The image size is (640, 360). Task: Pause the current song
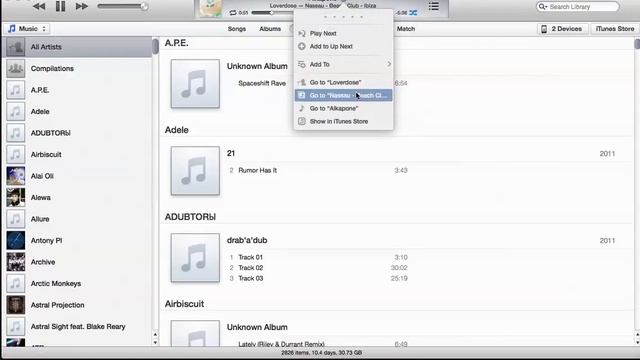[60, 6]
